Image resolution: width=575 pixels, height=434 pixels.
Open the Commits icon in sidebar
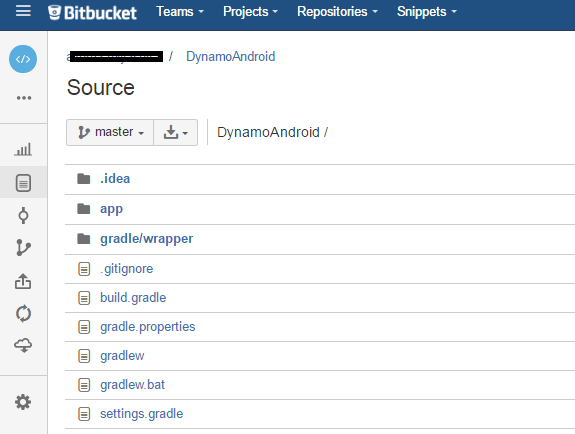pyautogui.click(x=23, y=215)
